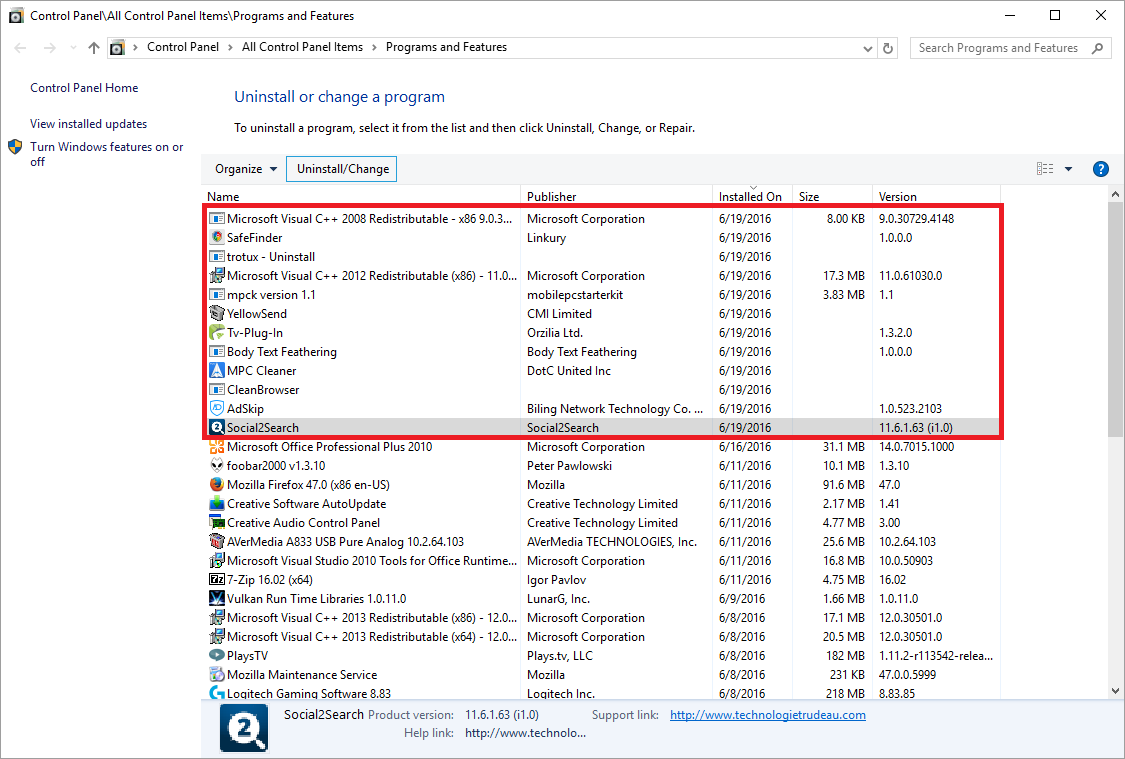Click the Mozilla Firefox 47.0 icon
This screenshot has height=759, width=1125.
217,485
